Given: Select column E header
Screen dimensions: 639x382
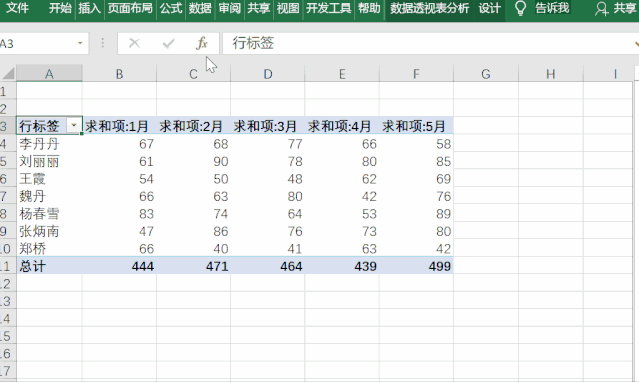Looking at the screenshot, I should 342,74.
